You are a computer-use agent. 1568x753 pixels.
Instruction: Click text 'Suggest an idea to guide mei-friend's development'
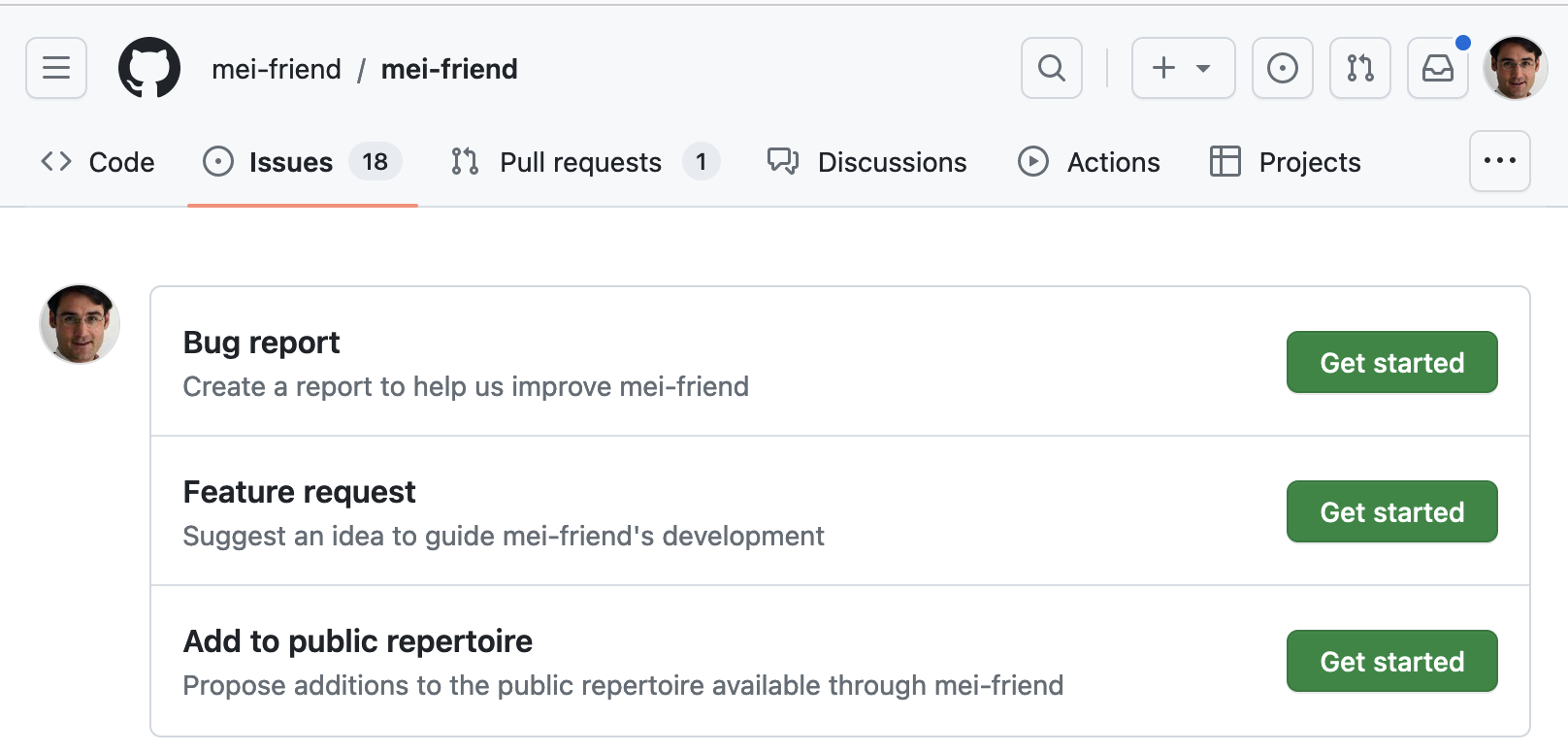click(504, 536)
